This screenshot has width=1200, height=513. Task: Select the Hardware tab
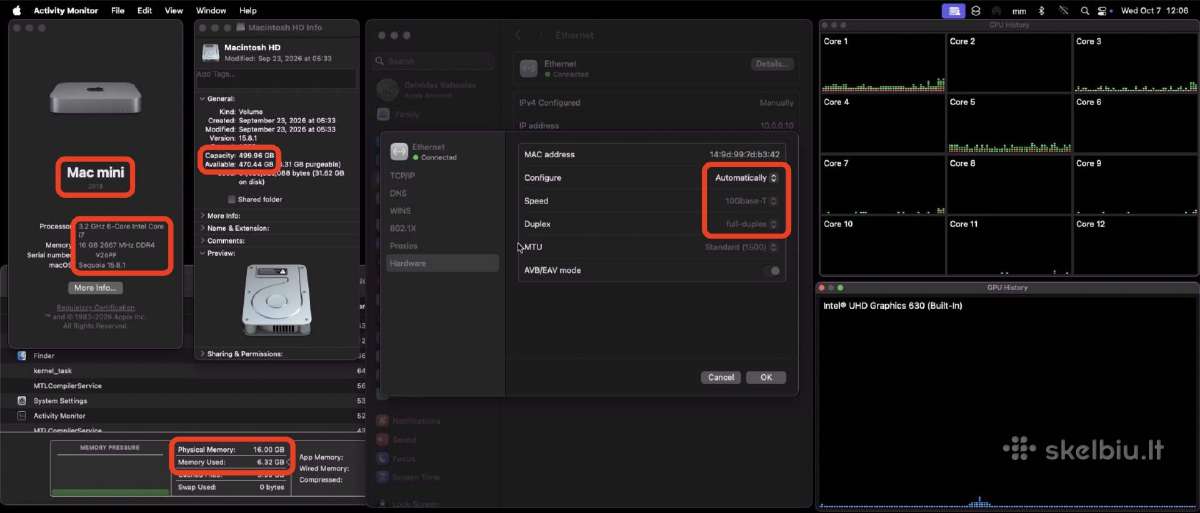pyautogui.click(x=443, y=263)
